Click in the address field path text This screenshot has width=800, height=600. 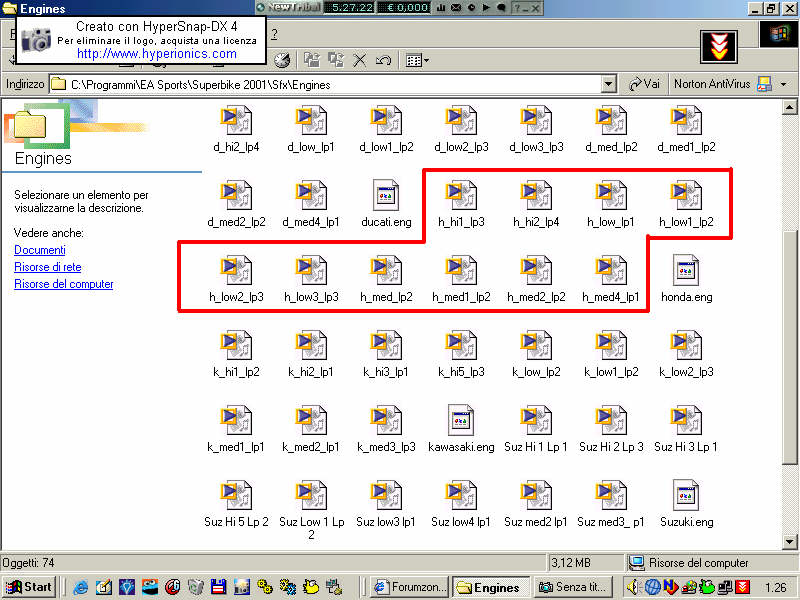click(x=201, y=85)
